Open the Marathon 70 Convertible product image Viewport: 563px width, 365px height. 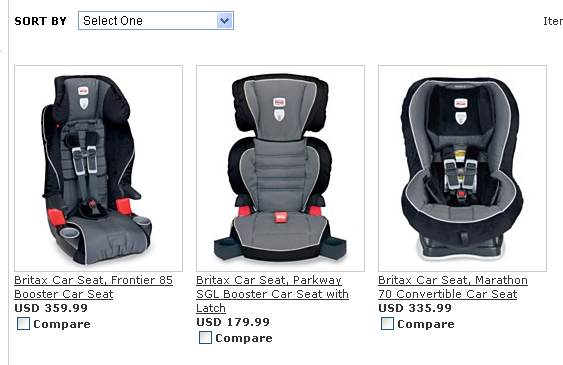tap(462, 168)
